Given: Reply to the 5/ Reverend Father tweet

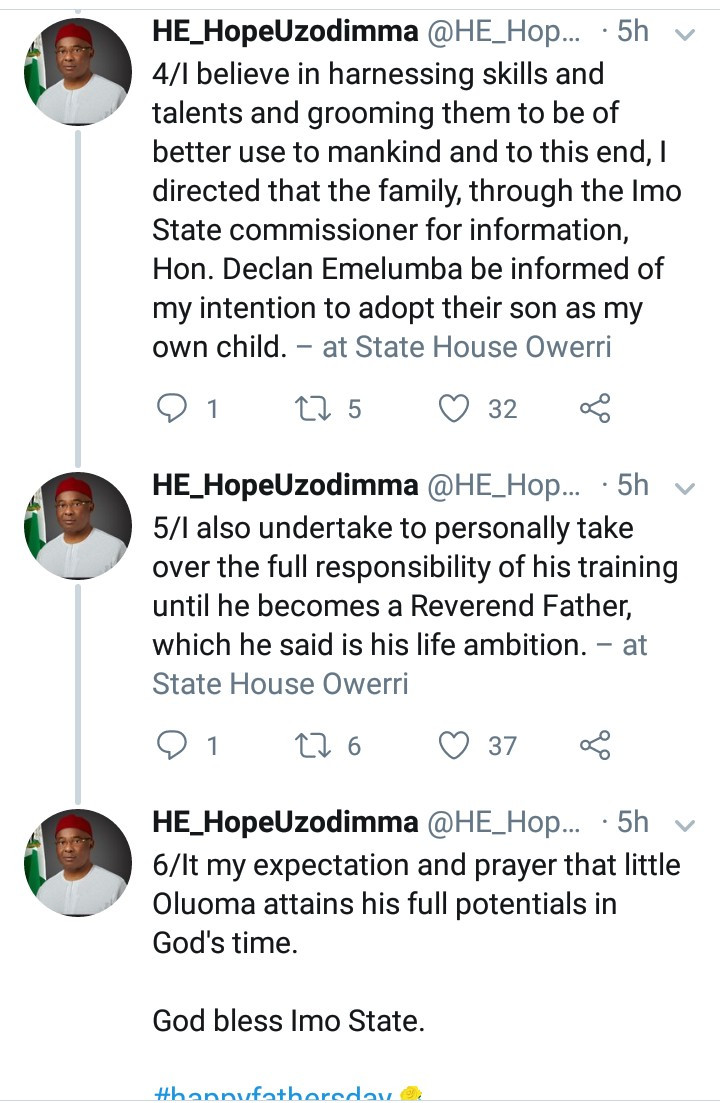Looking at the screenshot, I should click(x=174, y=745).
